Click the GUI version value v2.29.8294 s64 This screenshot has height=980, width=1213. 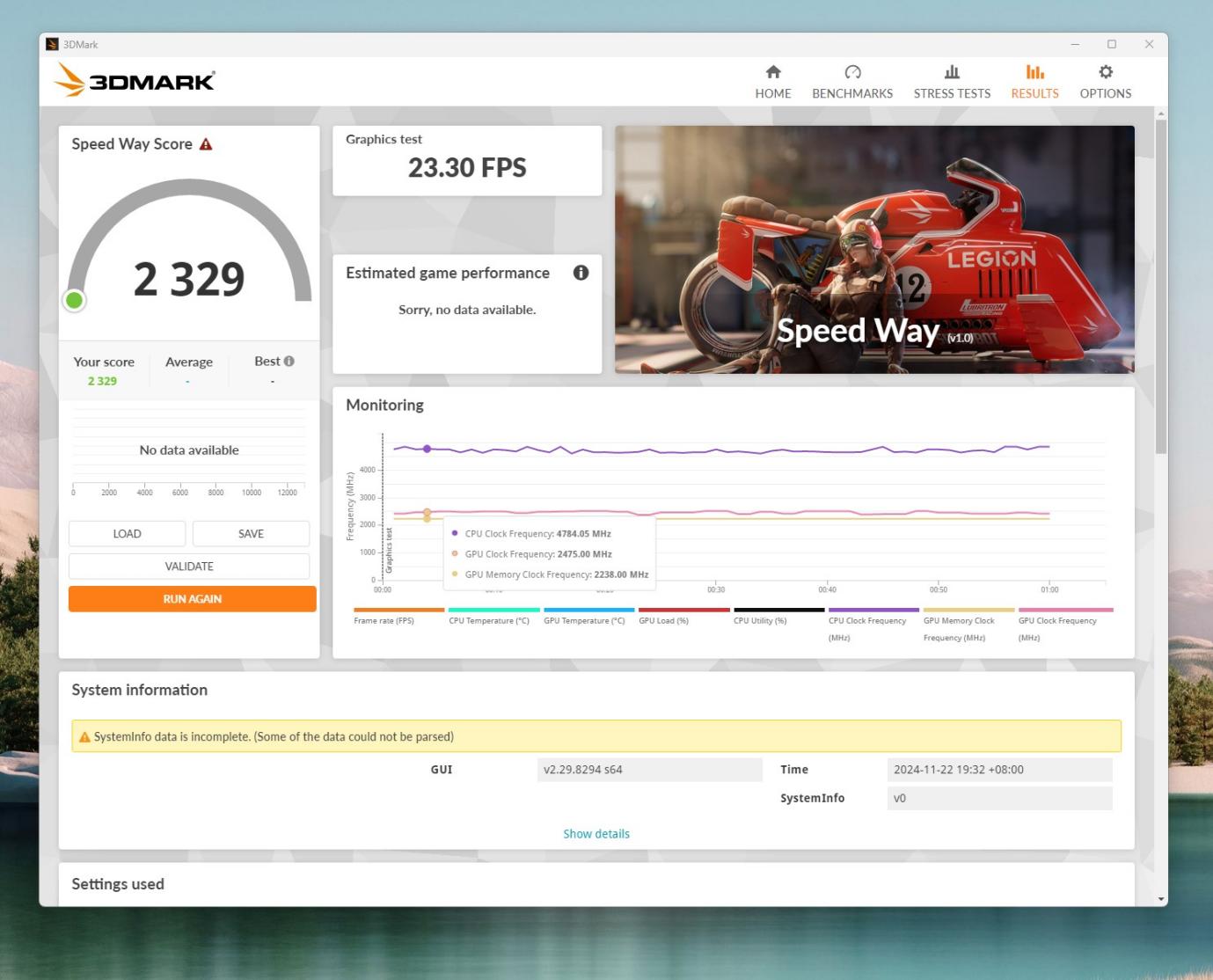[x=649, y=770]
